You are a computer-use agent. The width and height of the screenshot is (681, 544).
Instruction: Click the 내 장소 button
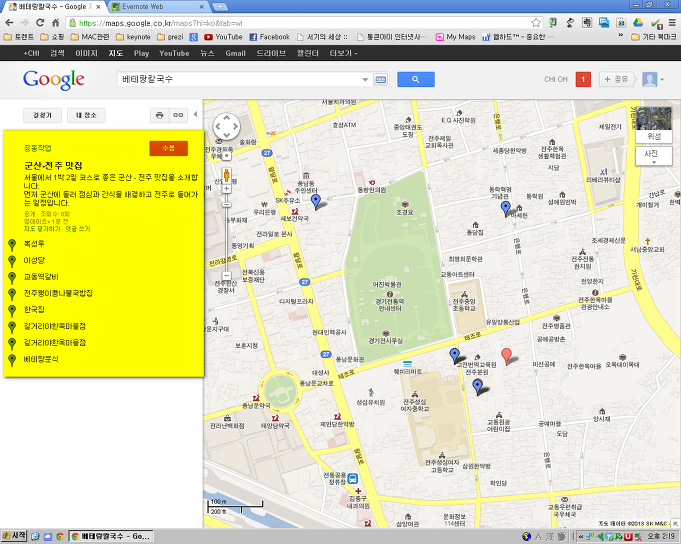click(x=86, y=115)
